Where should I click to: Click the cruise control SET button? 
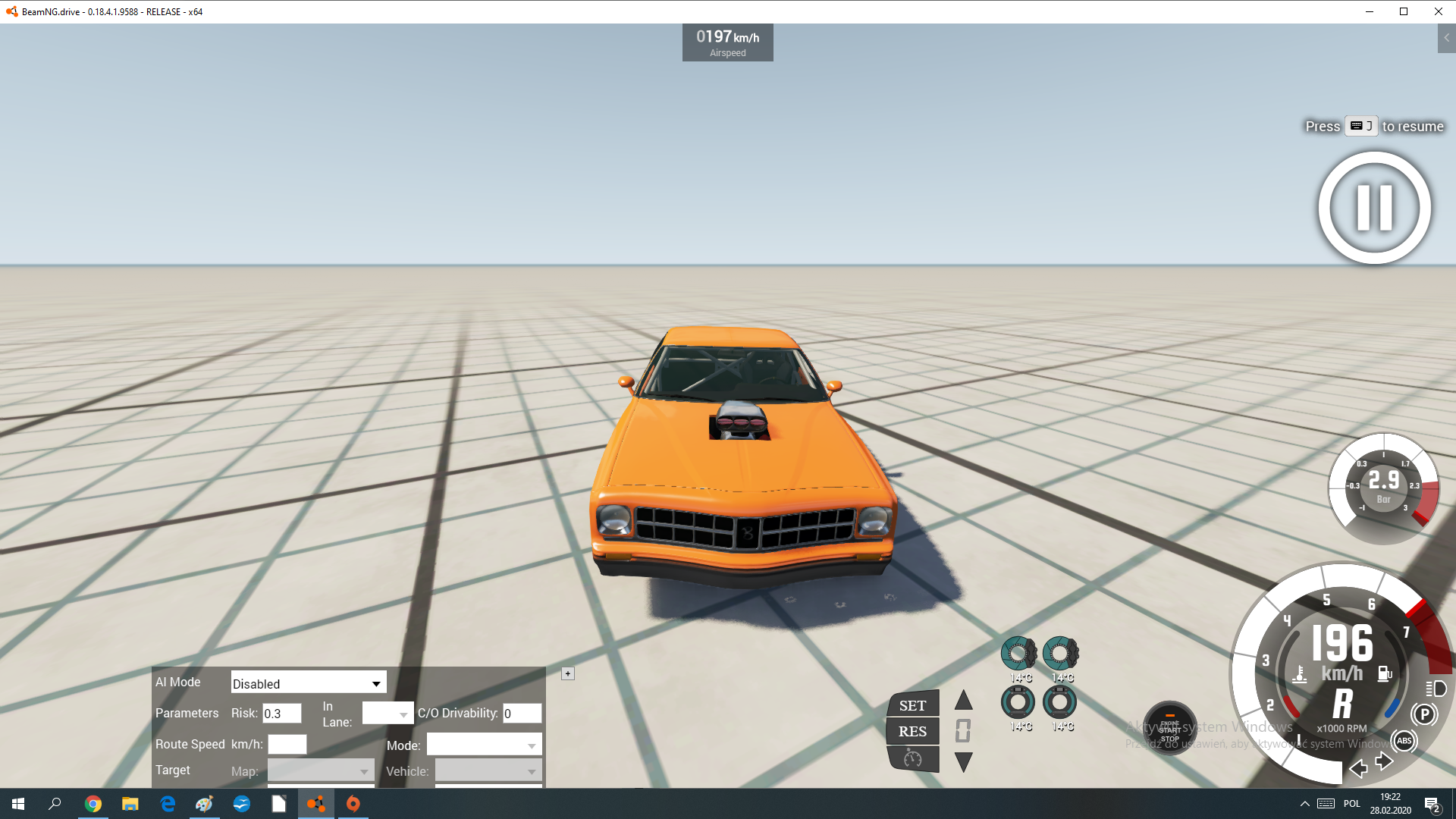[912, 704]
